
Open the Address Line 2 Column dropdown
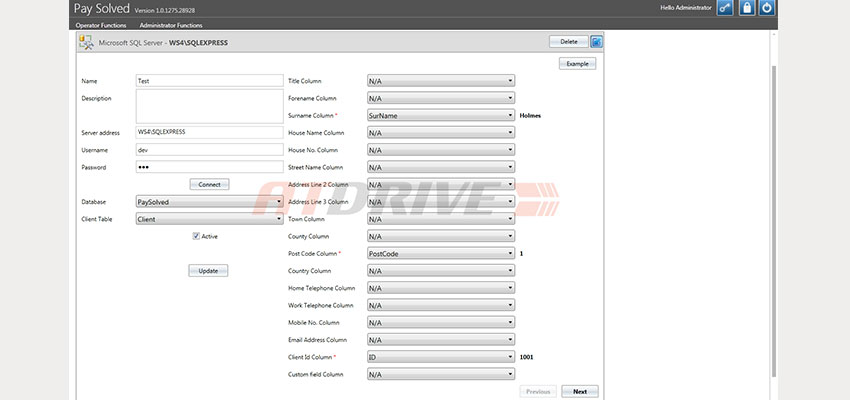click(441, 184)
